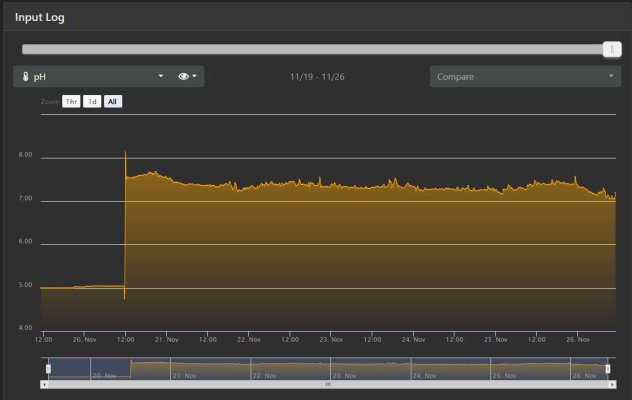This screenshot has width=632, height=400.
Task: Click the 26. Nov x-axis label
Action: 578,340
